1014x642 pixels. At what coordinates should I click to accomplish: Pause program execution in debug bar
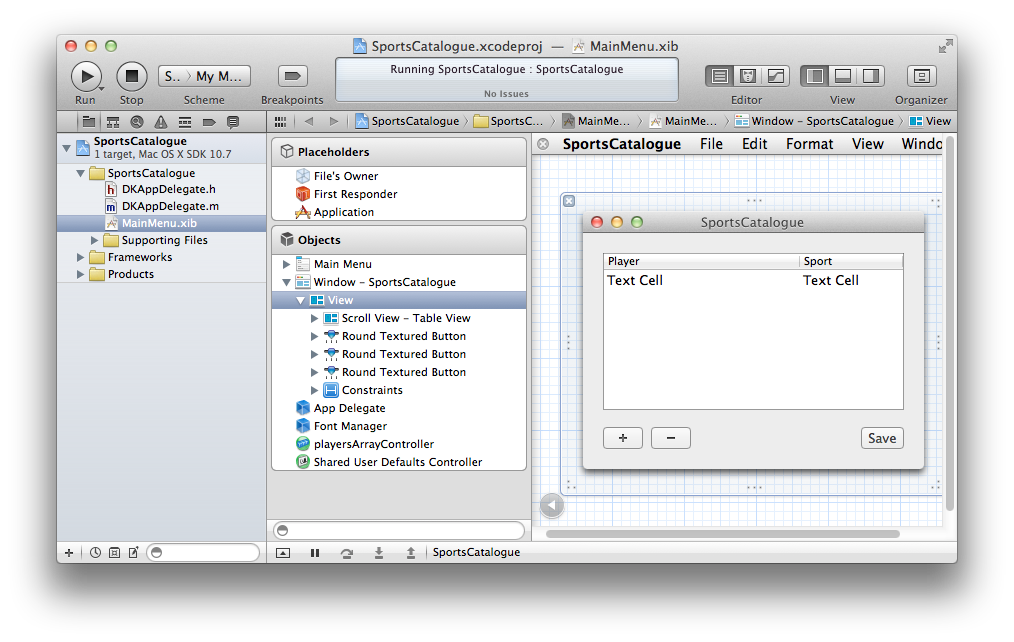315,553
